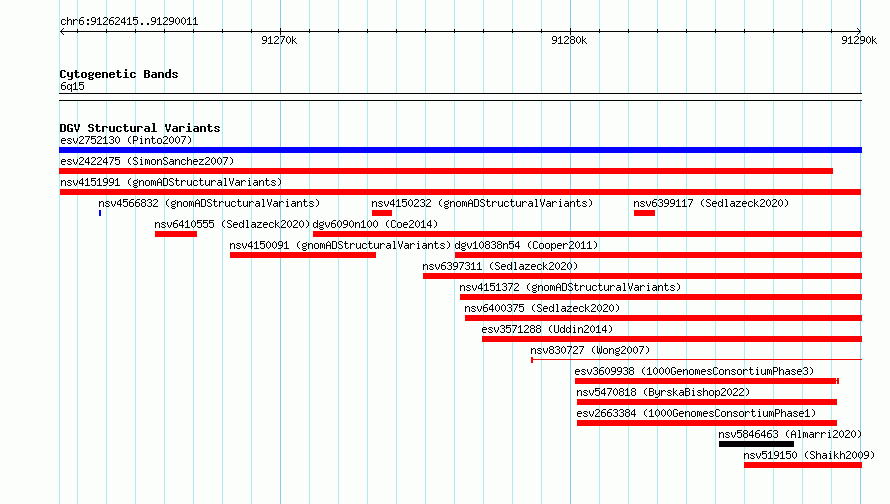
Task: Click the 91270k ruler tick label
Action: (x=279, y=40)
